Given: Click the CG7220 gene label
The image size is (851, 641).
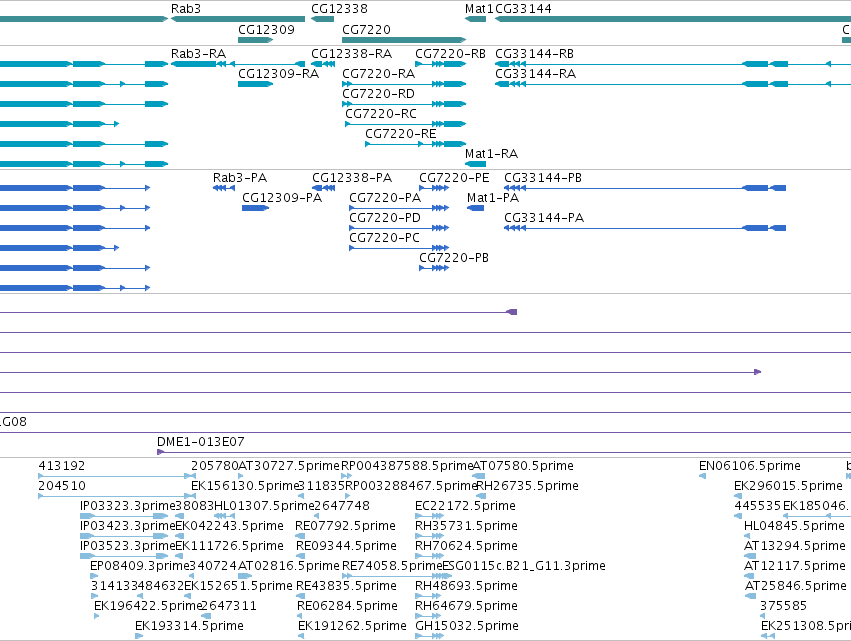Looking at the screenshot, I should [x=366, y=29].
